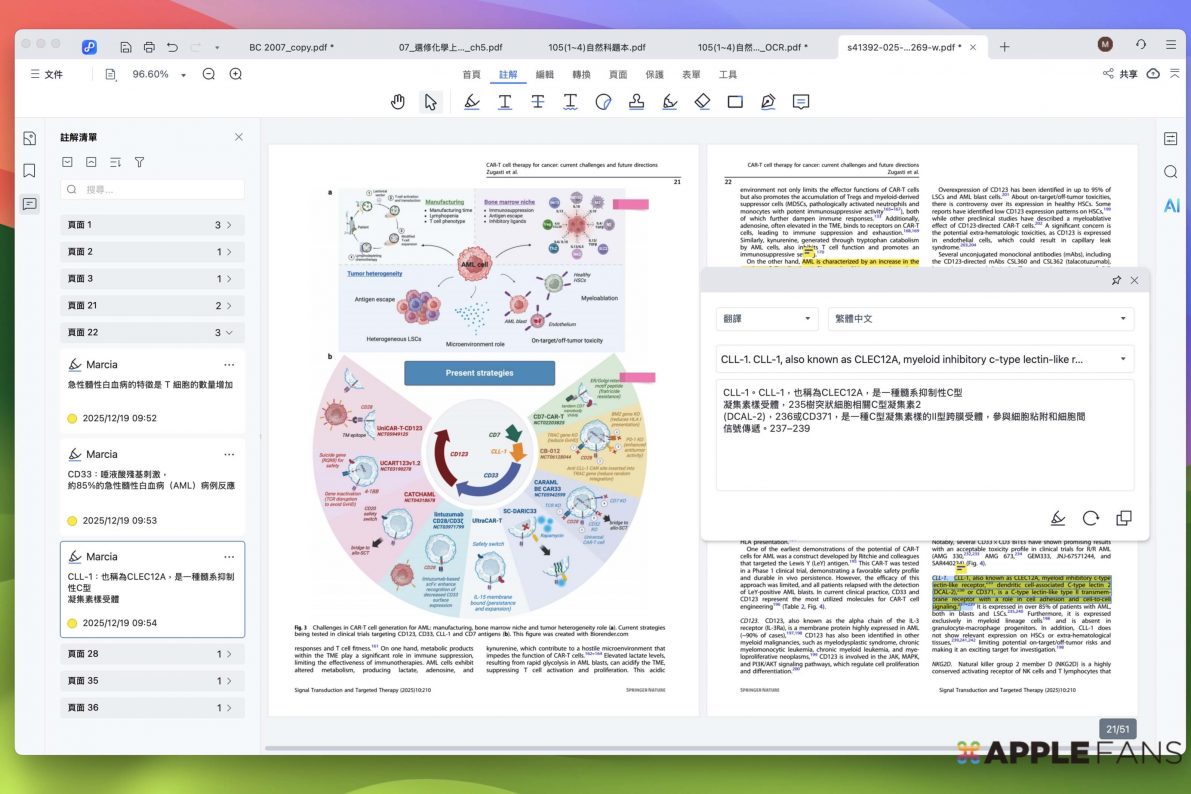Open the 繁體中文 target language dropdown
Viewport: 1191px width, 794px height.
(x=980, y=319)
